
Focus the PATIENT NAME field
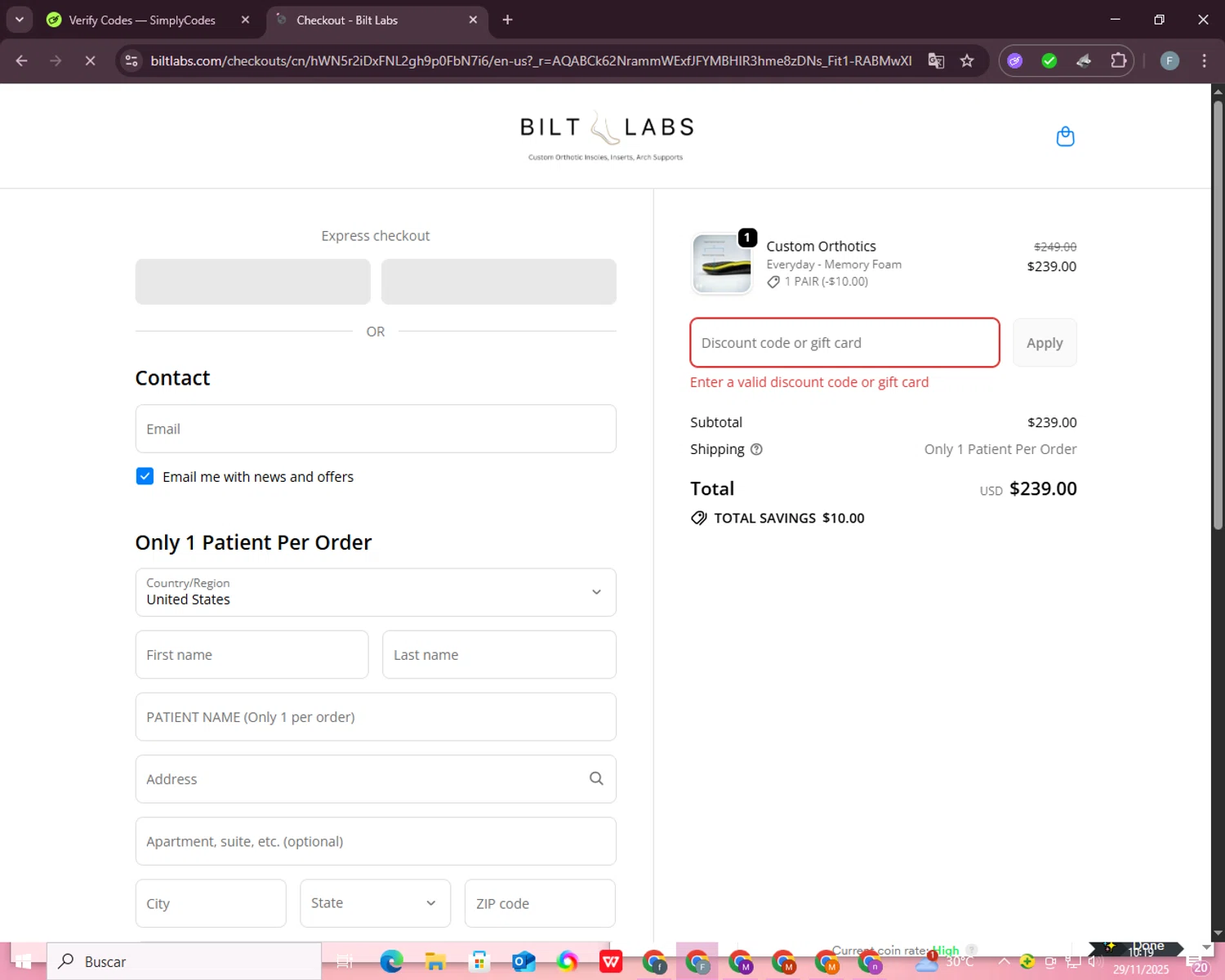[376, 717]
